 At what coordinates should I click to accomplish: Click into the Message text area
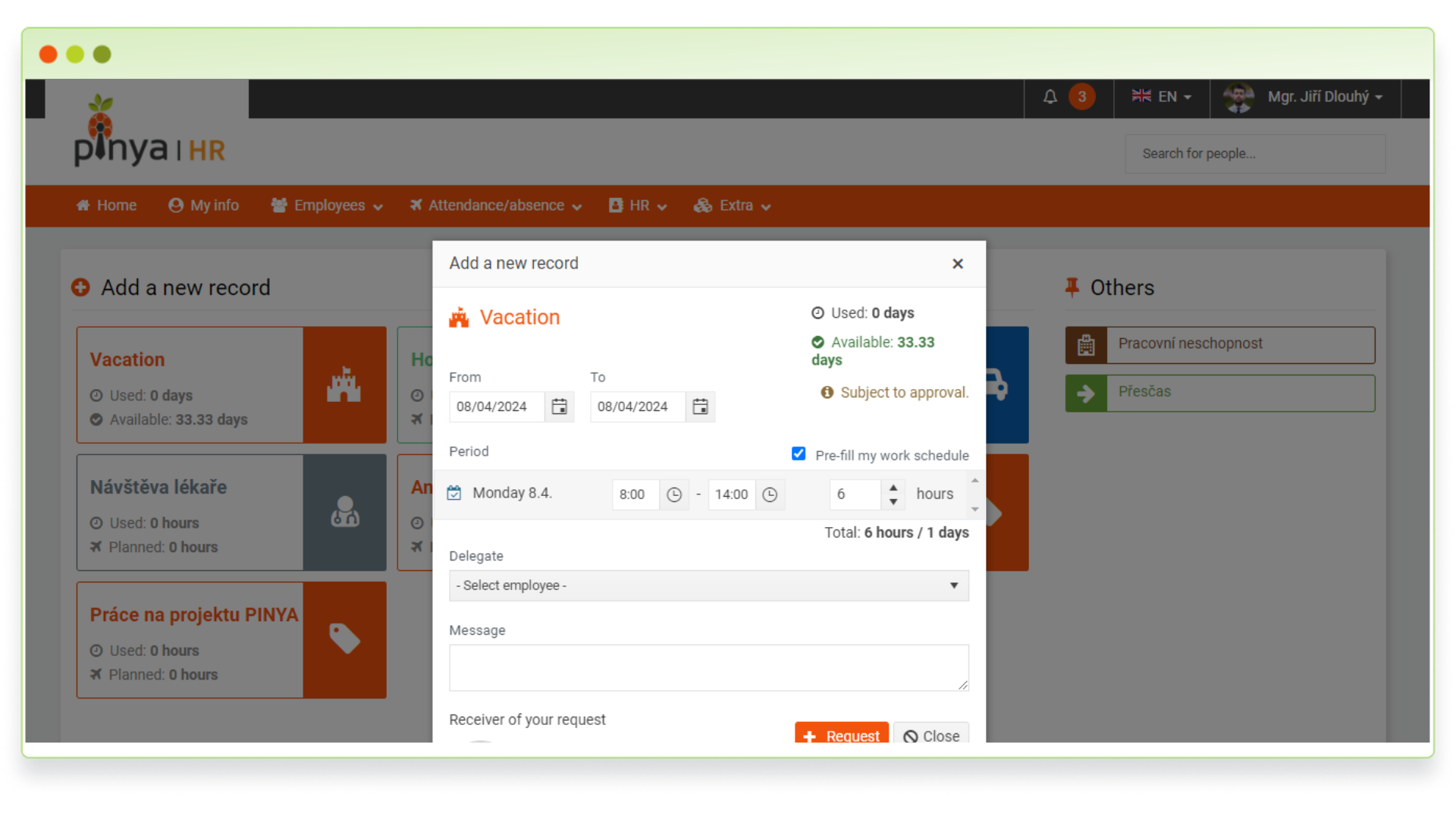click(708, 667)
